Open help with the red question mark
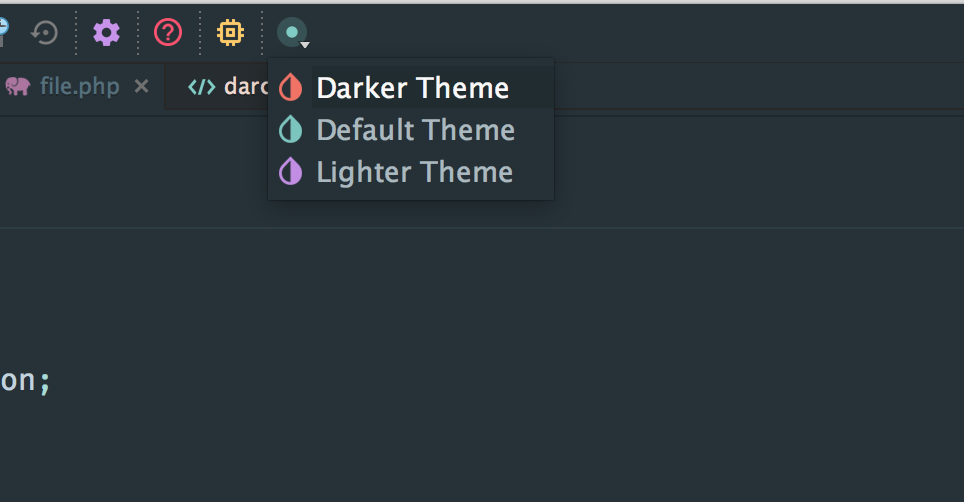964x502 pixels. point(167,33)
